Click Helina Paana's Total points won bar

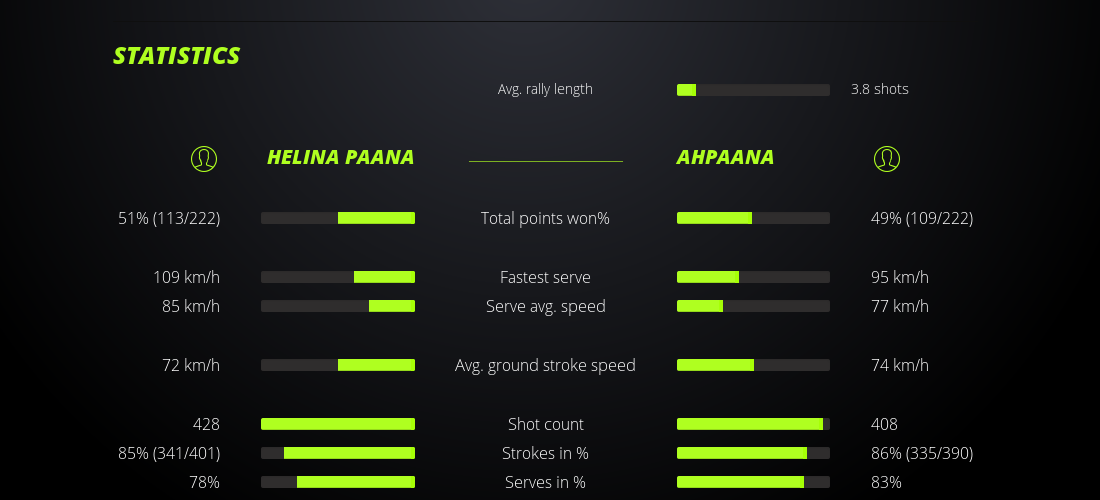click(338, 218)
